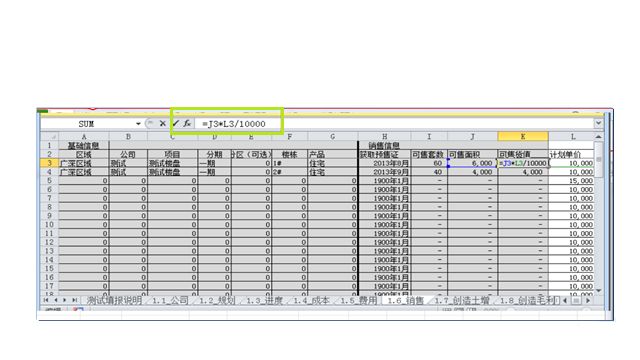The height and width of the screenshot is (360, 640).
Task: Click the vertical scrollbar down arrow
Action: pos(598,290)
